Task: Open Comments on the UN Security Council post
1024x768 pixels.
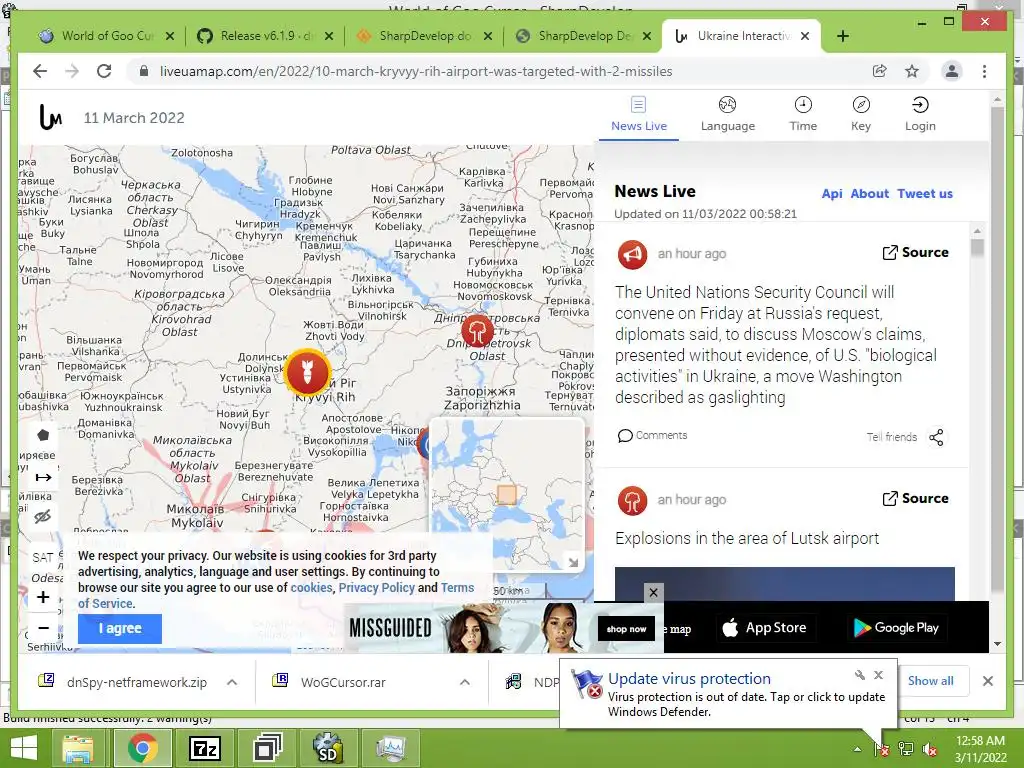Action: 652,435
